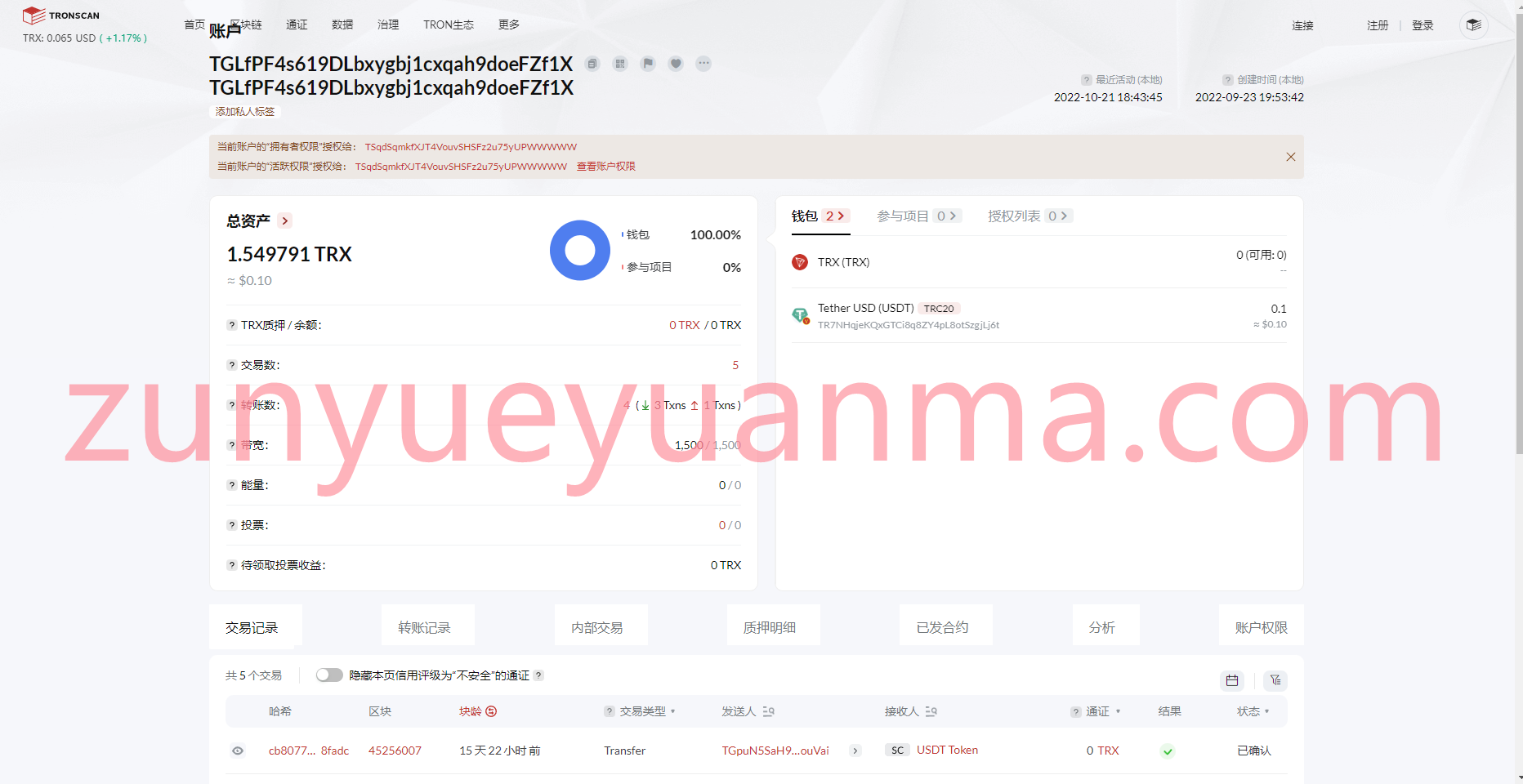
Task: Open the calendar date filter
Action: (x=1232, y=680)
